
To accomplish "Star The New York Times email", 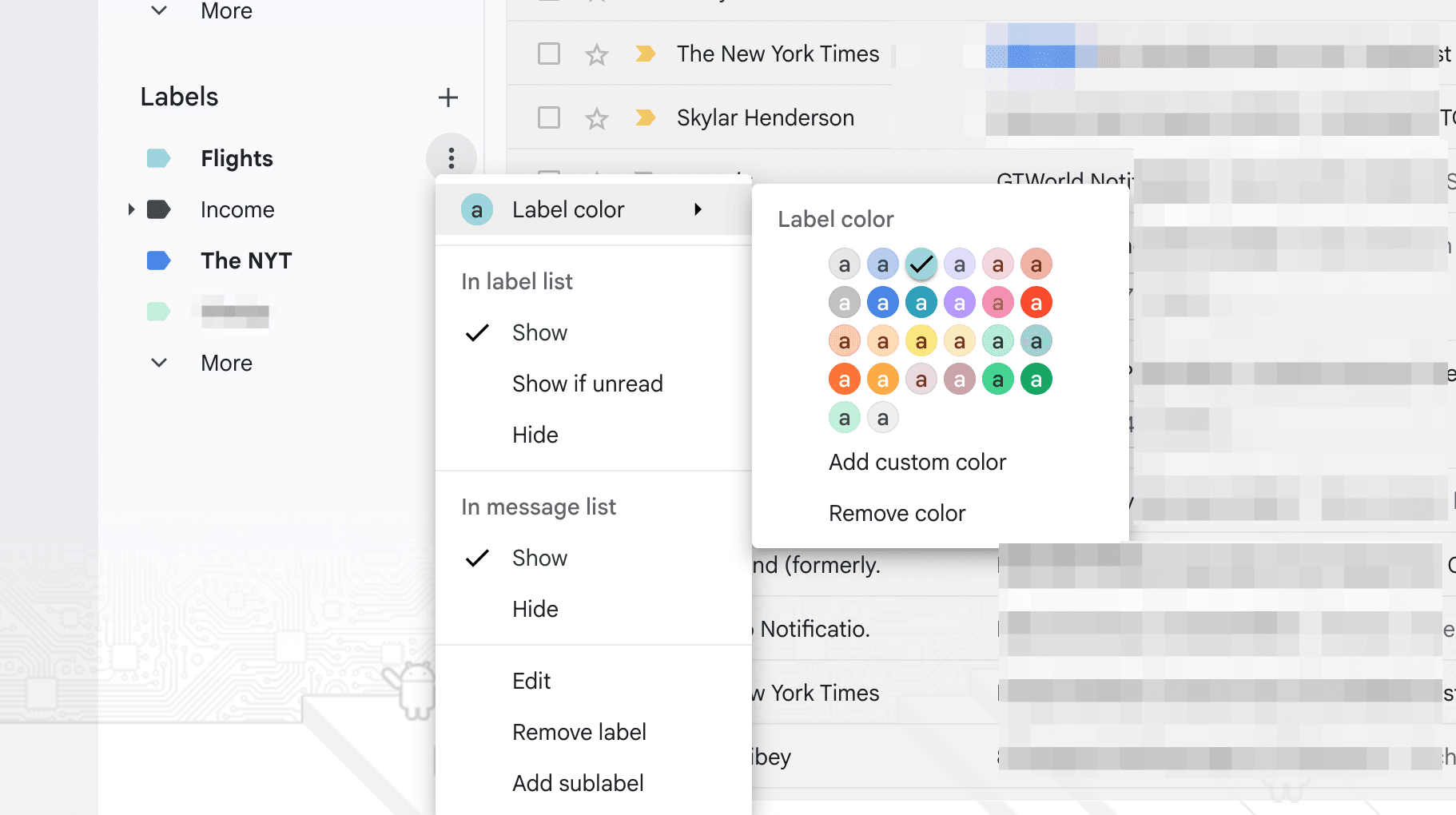I will tap(596, 54).
